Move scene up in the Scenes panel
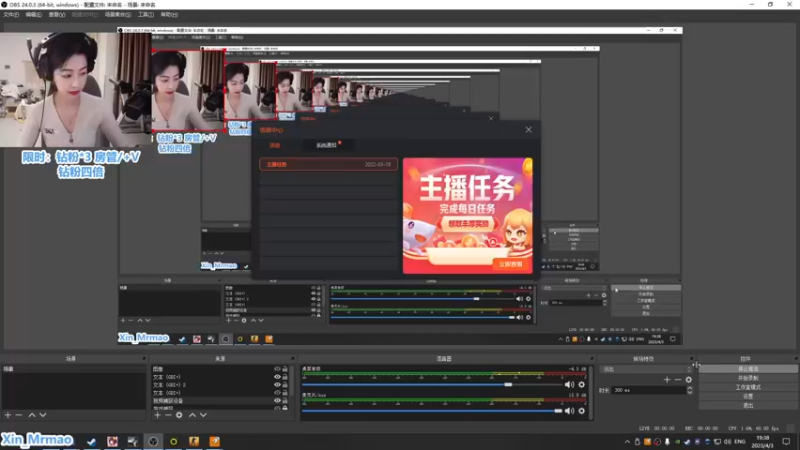The image size is (800, 450). pos(32,415)
